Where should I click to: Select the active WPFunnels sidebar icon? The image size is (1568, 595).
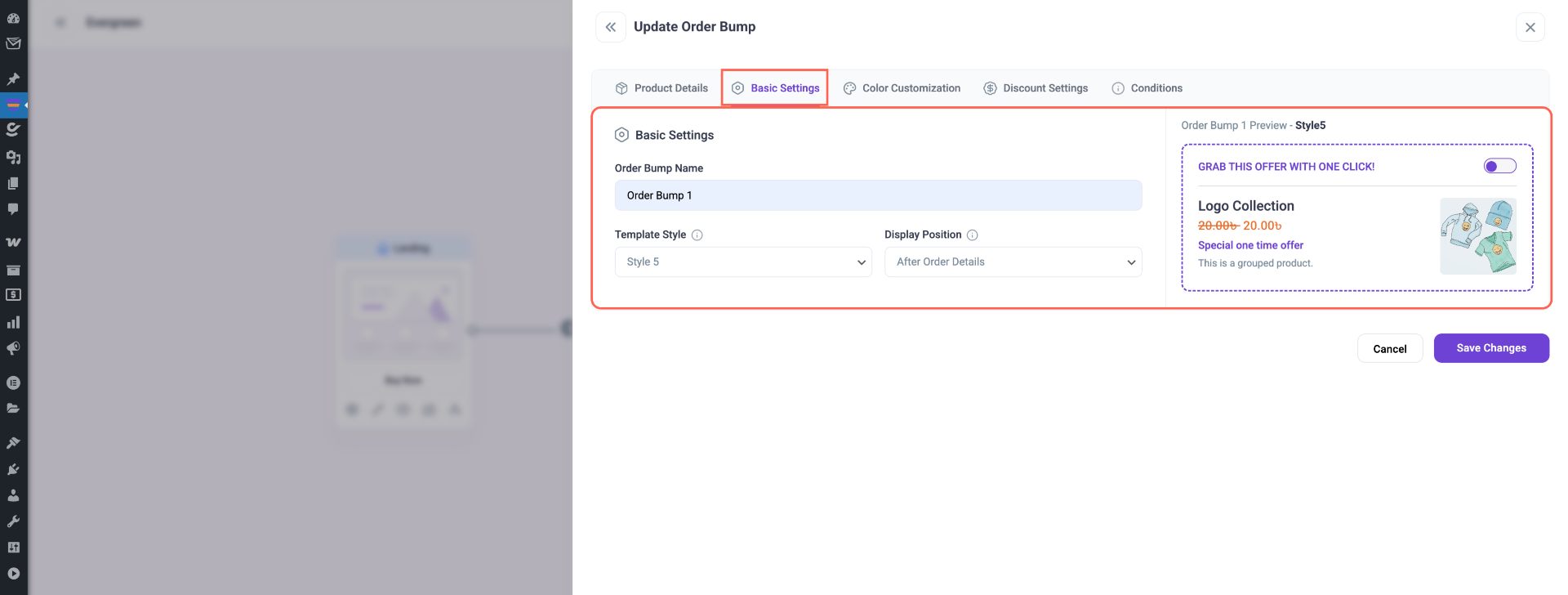13,105
